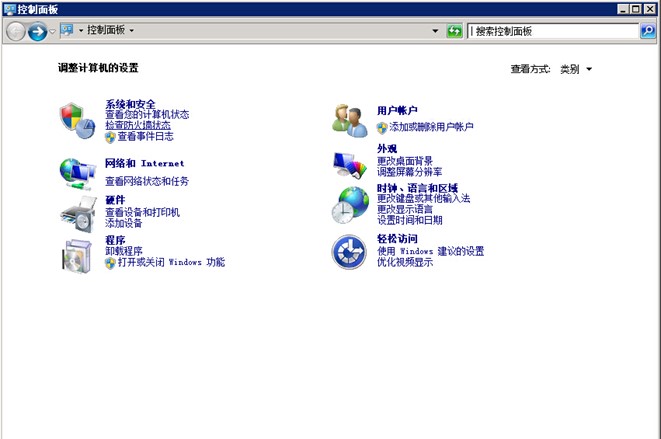Open the 用户帐户 people icon
The height and width of the screenshot is (439, 661).
350,119
